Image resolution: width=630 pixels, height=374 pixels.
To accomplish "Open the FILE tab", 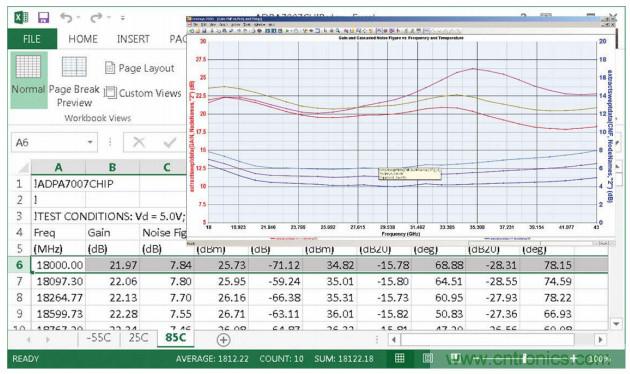I will coord(32,39).
